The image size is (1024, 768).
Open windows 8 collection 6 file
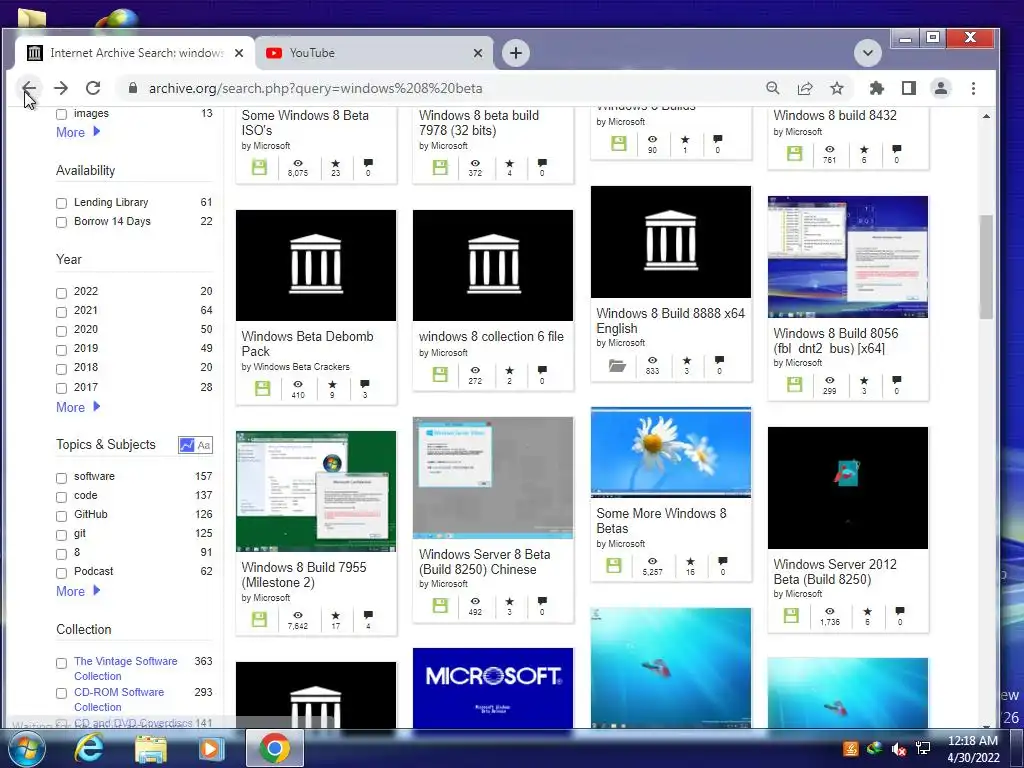[x=491, y=336]
